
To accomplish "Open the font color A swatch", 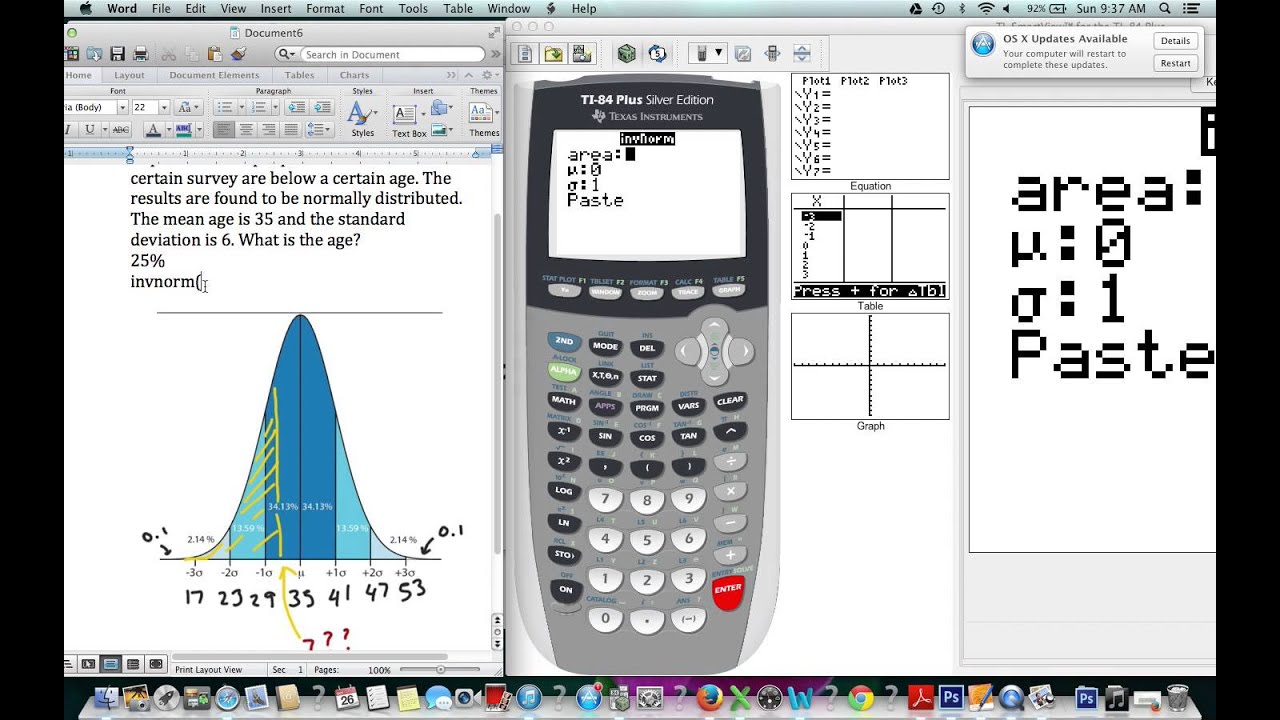I will [x=153, y=129].
